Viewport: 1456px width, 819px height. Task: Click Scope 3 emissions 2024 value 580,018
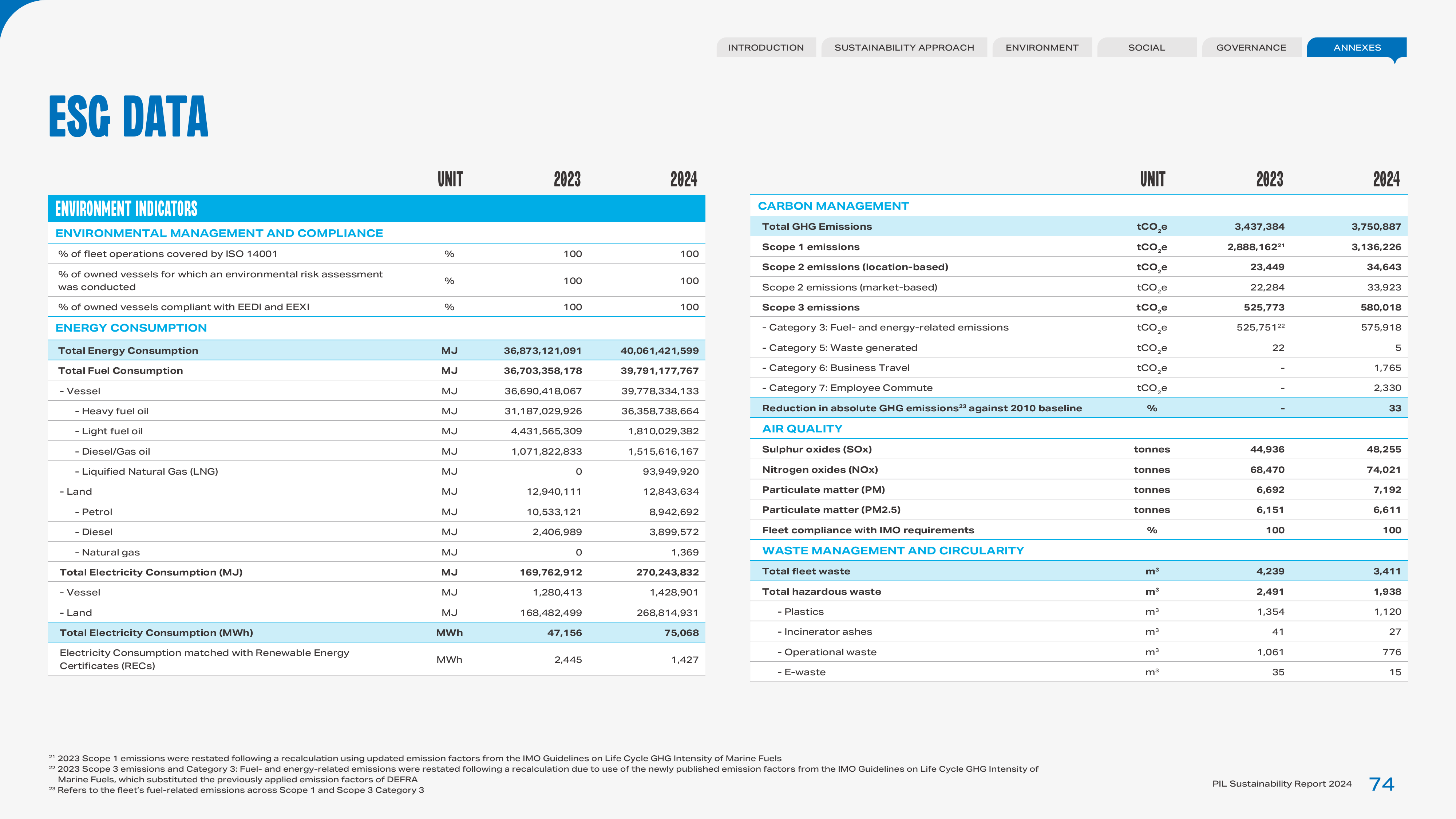(x=1381, y=308)
